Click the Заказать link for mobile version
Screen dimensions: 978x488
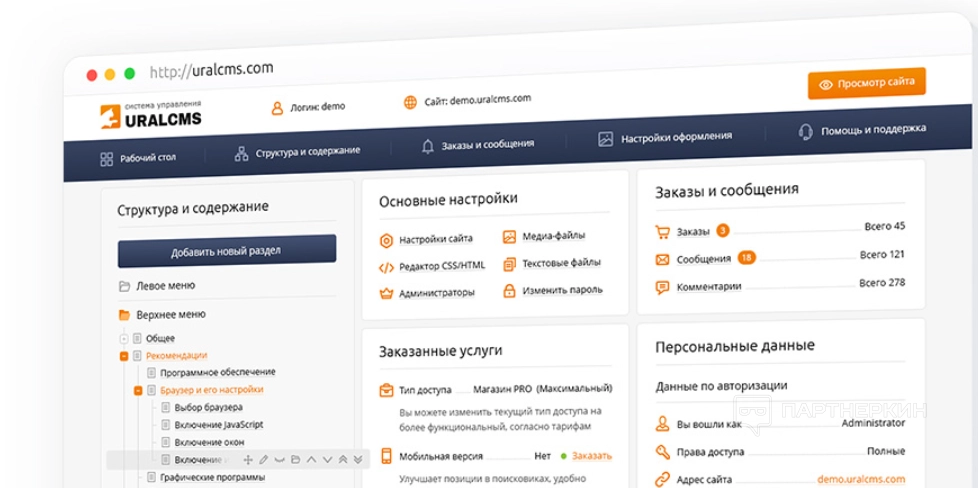592,456
